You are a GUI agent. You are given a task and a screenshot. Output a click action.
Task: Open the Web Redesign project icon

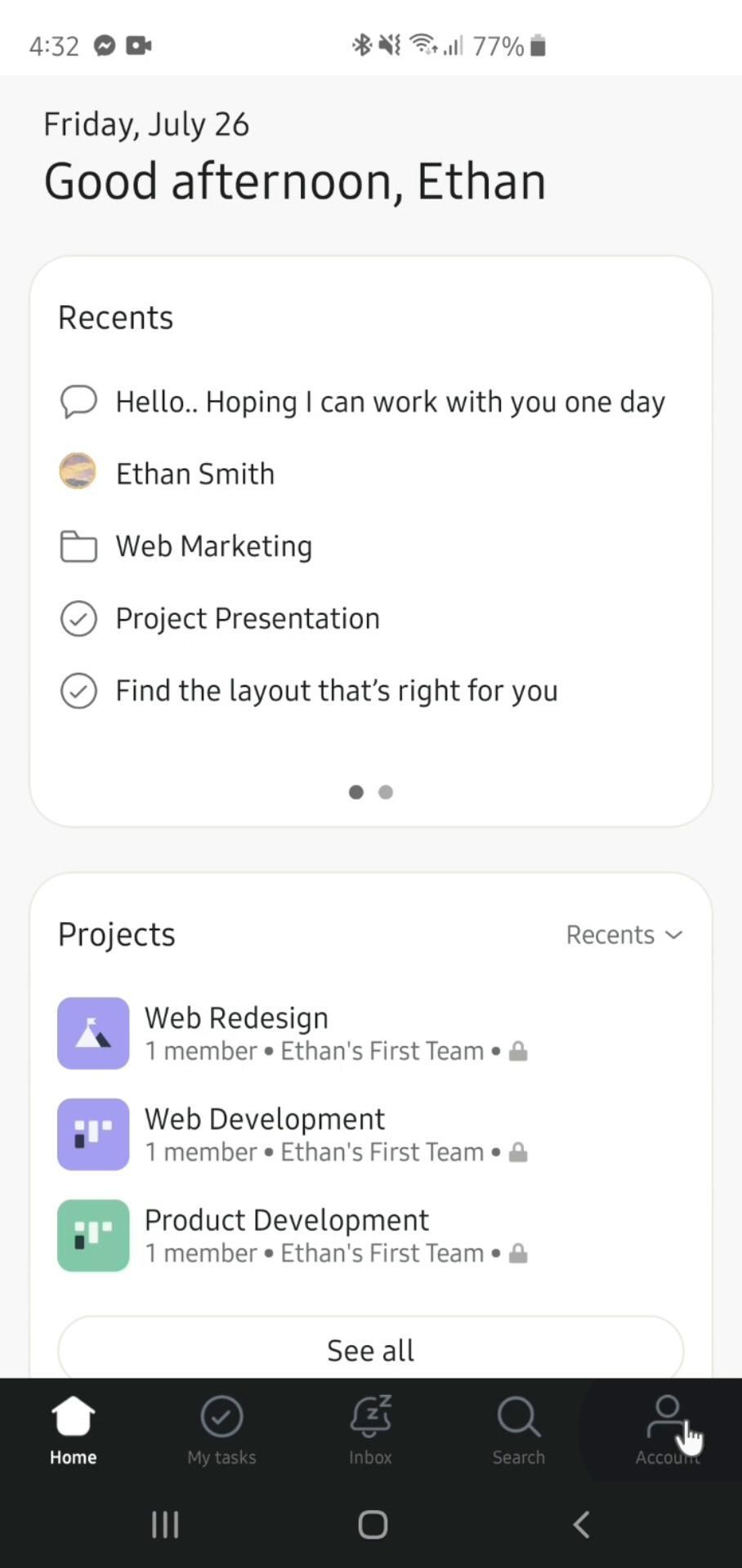point(93,1033)
